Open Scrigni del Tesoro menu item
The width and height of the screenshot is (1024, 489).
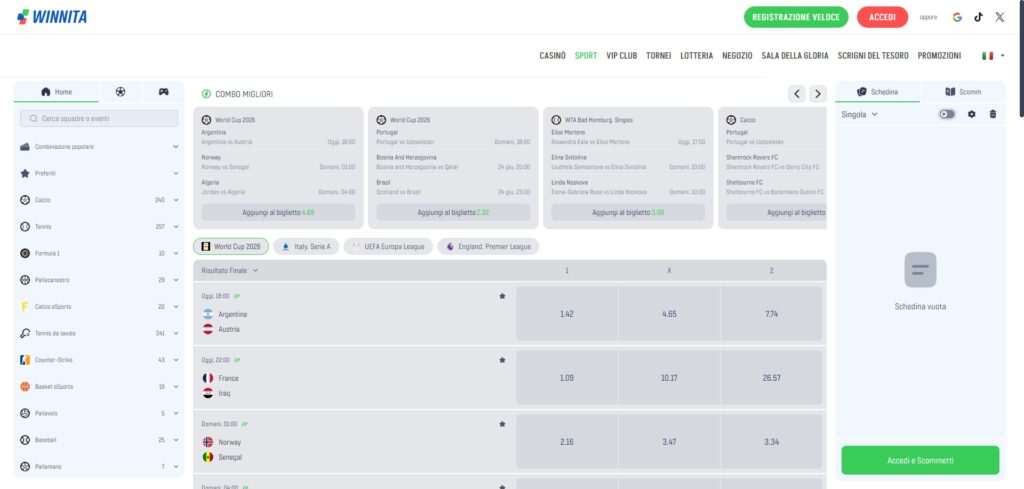point(873,56)
